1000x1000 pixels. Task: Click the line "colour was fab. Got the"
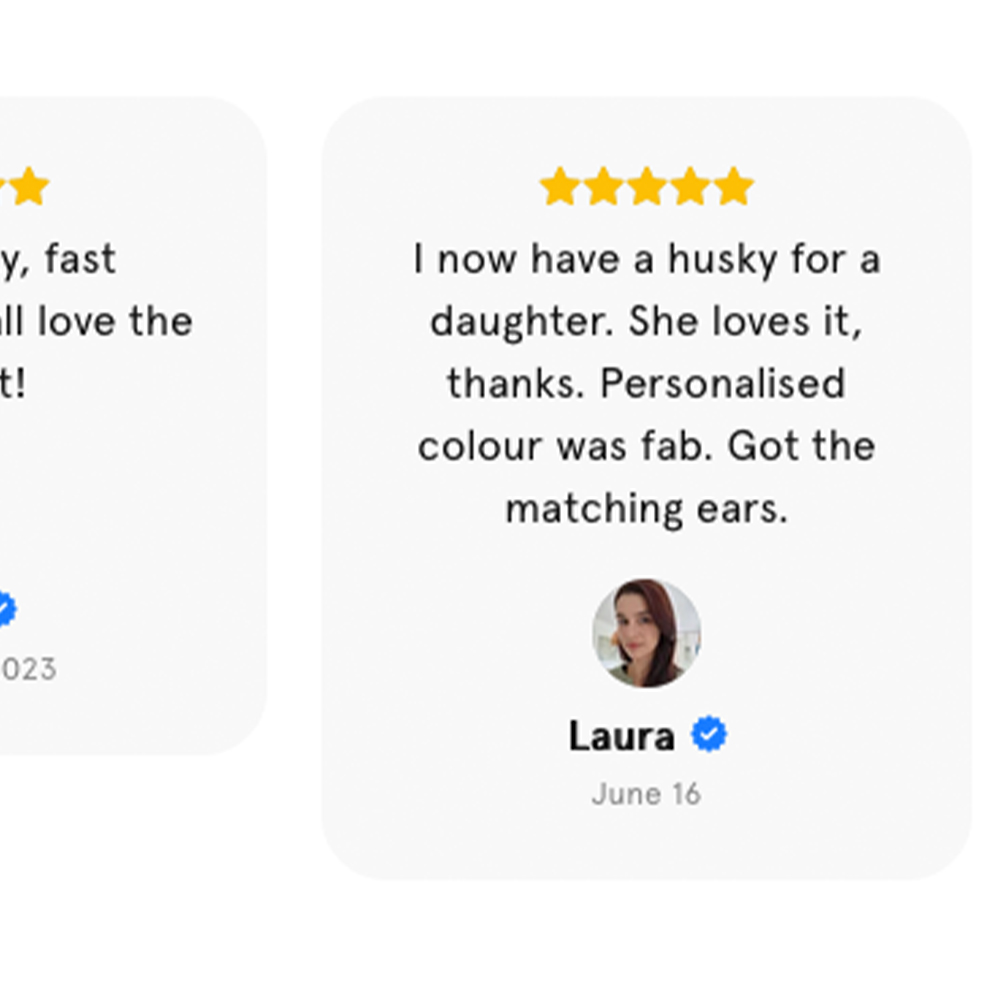(646, 446)
